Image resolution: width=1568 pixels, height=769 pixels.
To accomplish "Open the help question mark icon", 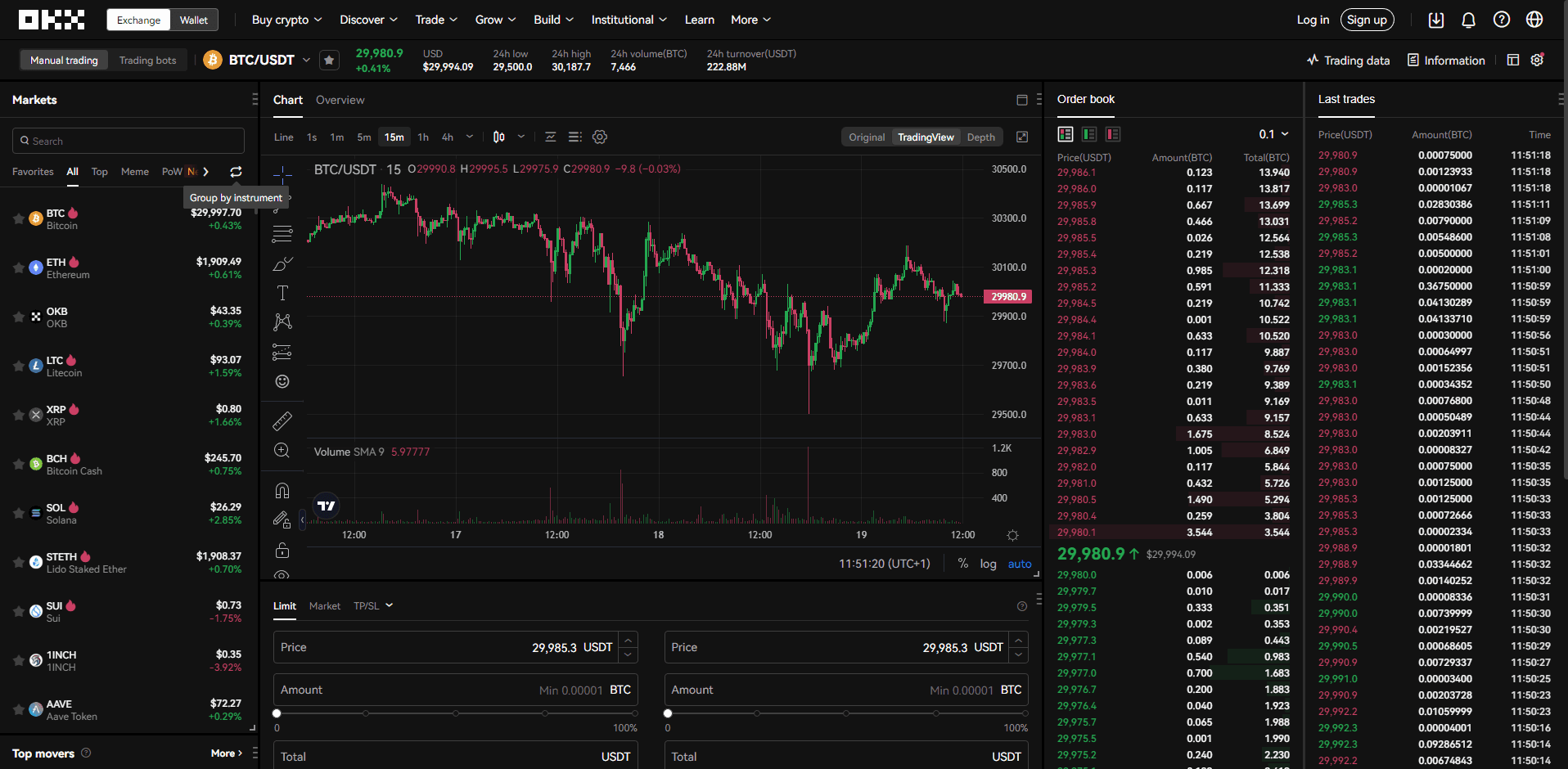I will click(x=1502, y=20).
